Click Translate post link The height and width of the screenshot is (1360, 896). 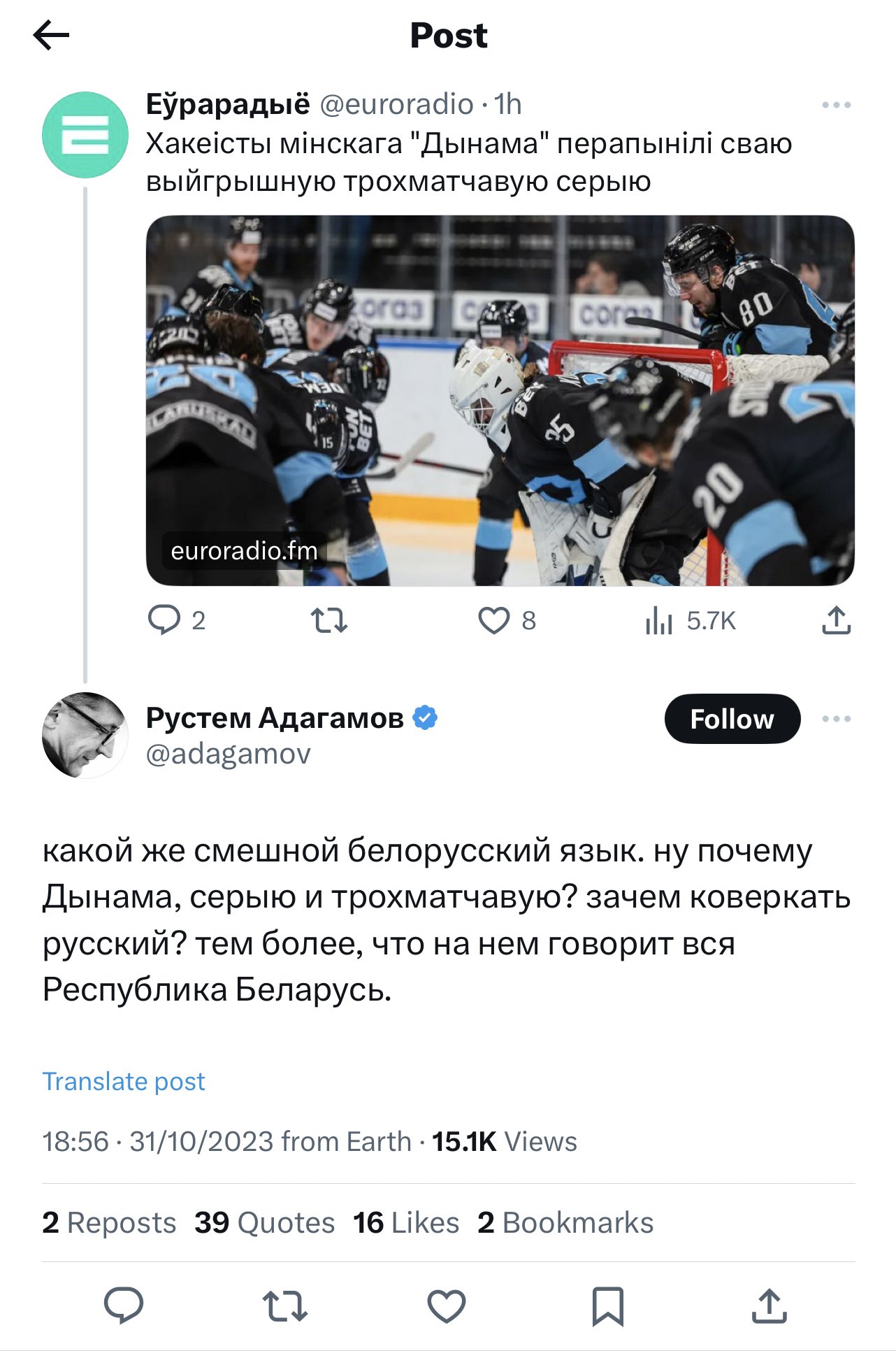(x=124, y=1081)
